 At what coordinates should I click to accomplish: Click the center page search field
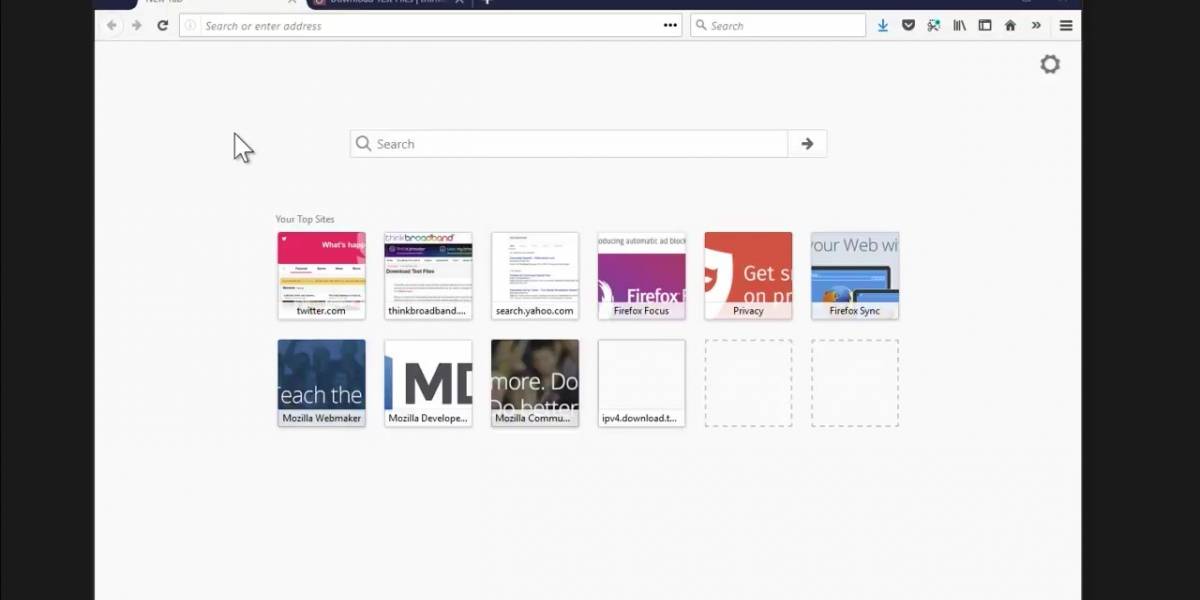(x=569, y=144)
